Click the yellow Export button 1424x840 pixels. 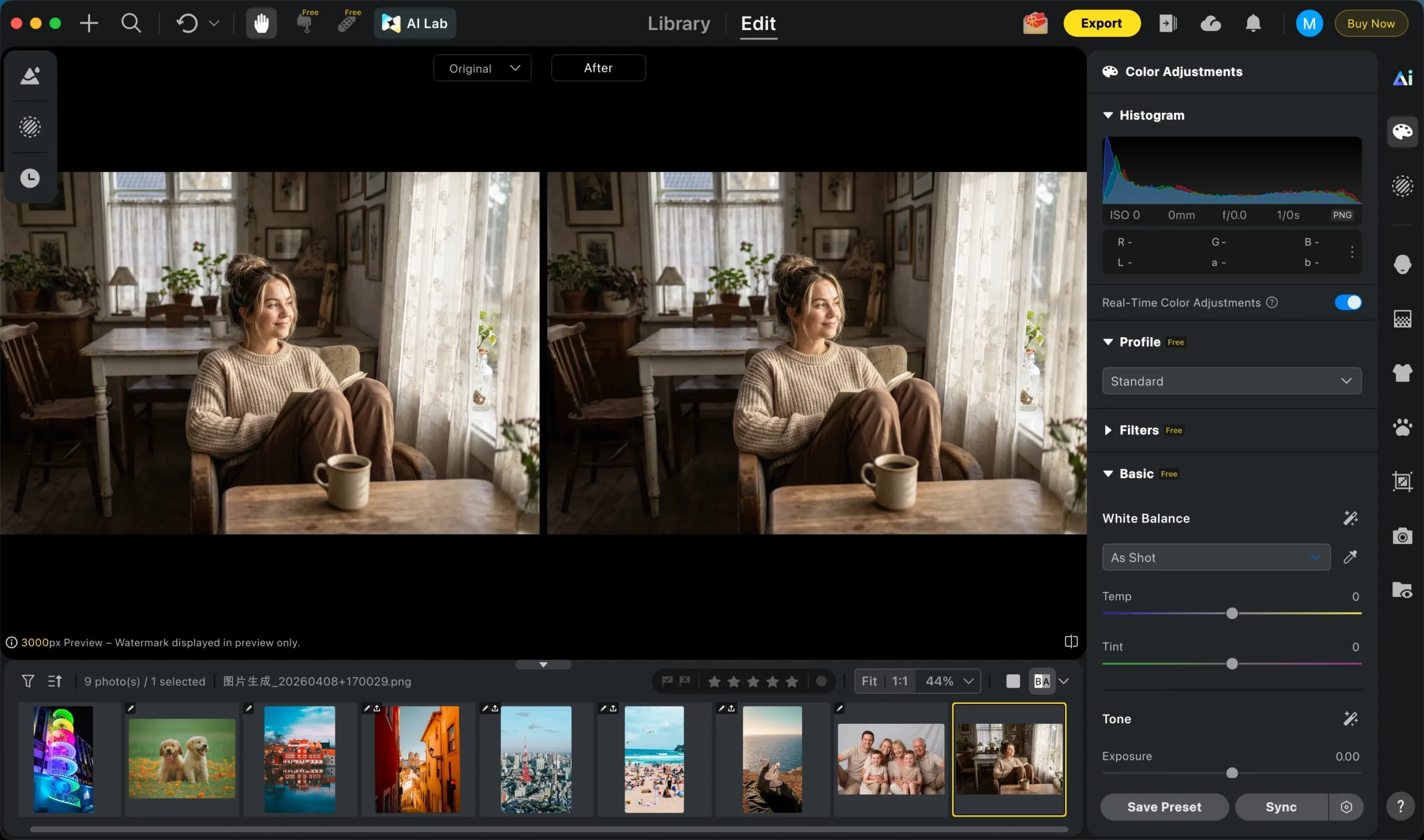point(1101,23)
